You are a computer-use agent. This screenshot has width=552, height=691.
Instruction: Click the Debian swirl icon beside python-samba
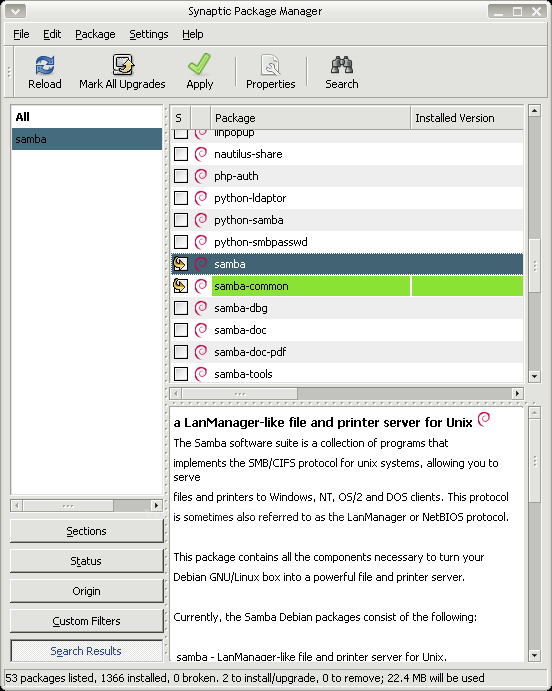[201, 220]
